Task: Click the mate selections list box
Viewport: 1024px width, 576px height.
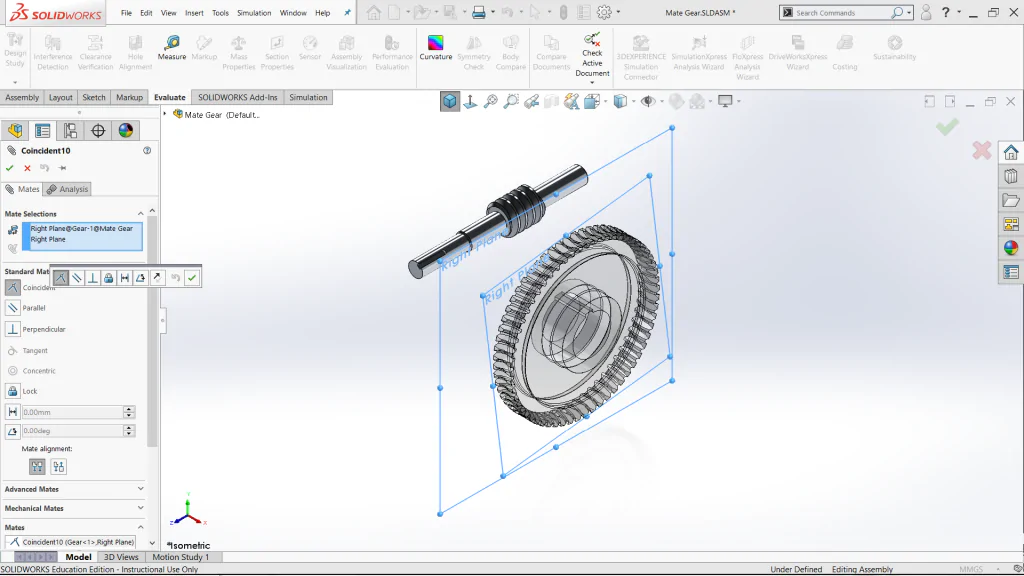Action: [82, 236]
